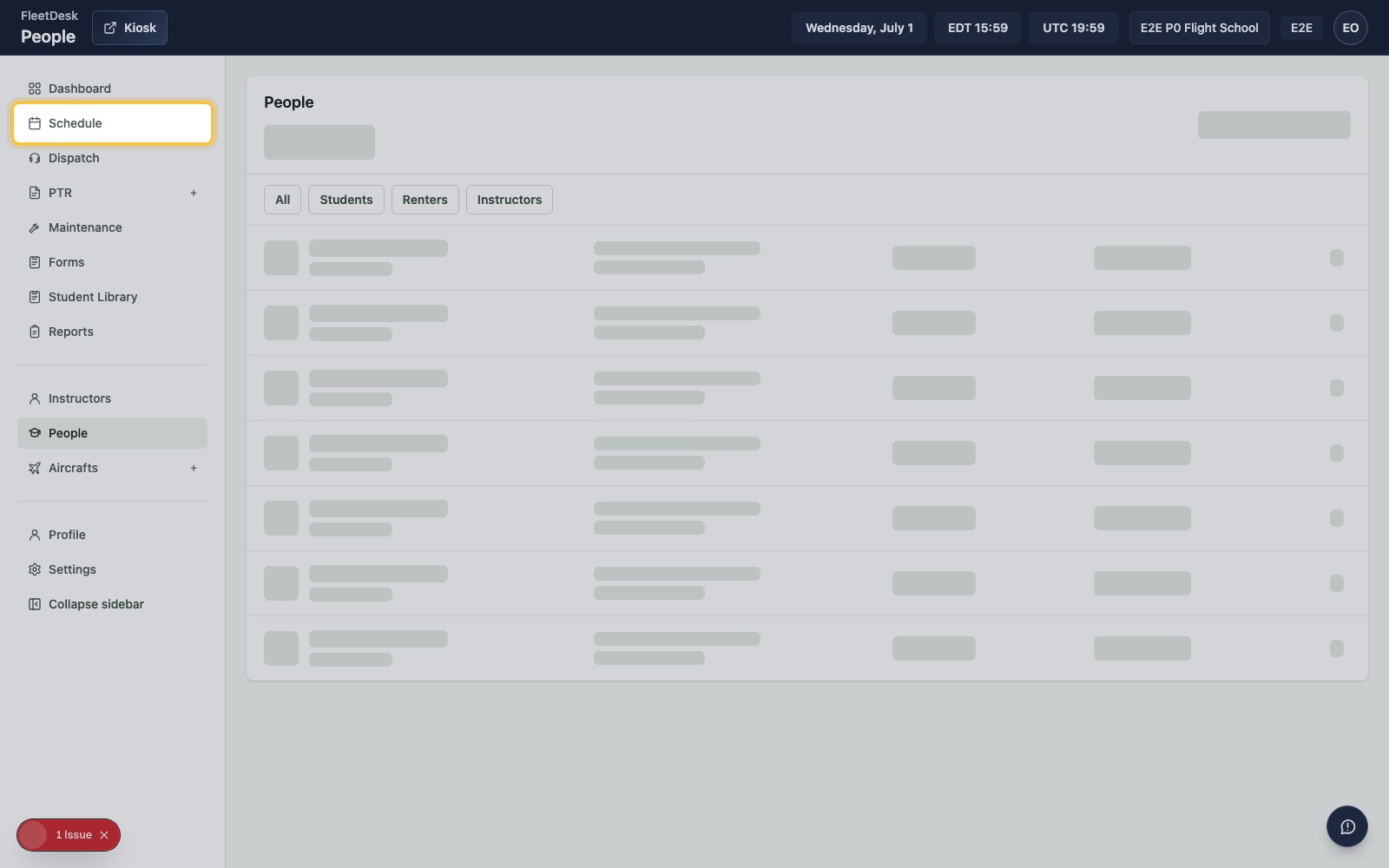Click the FleetDesk brand text
The image size is (1389, 868).
click(49, 16)
